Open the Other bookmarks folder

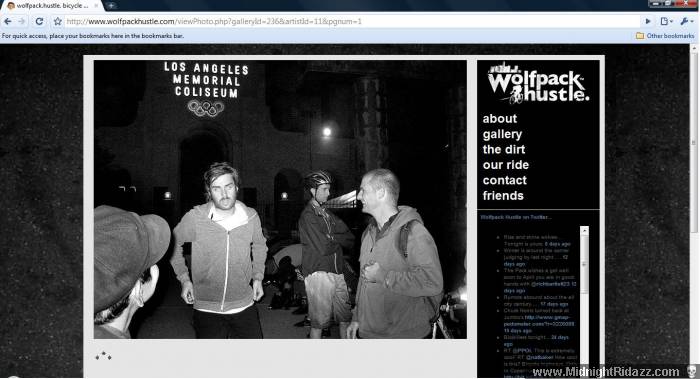tap(665, 36)
